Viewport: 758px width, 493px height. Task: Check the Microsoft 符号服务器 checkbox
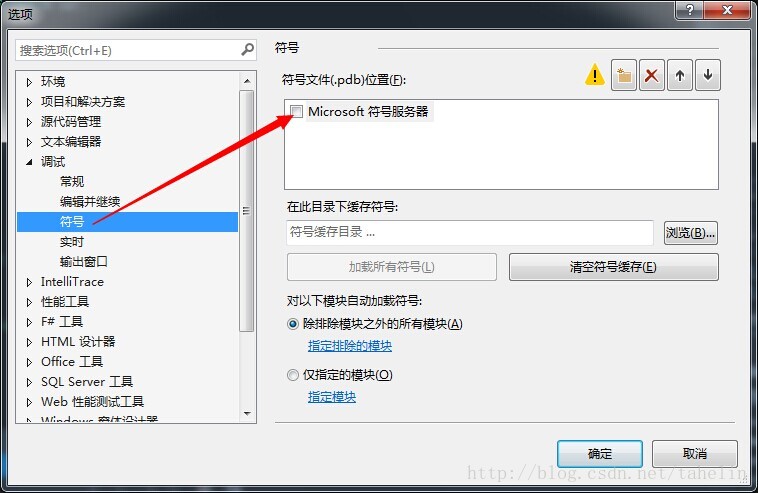pos(296,112)
